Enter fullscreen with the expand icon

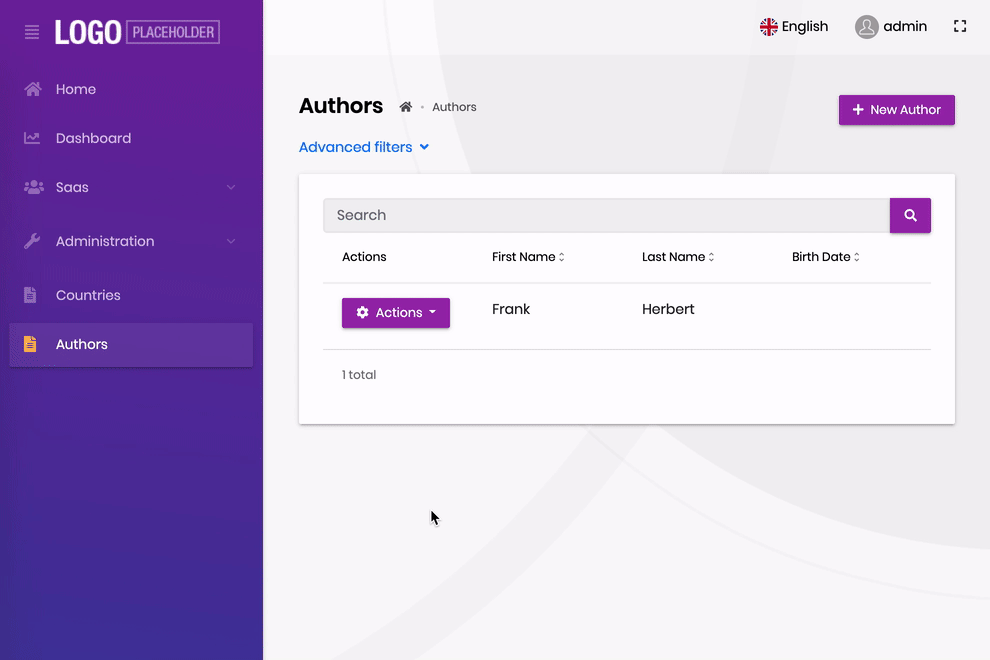click(960, 26)
